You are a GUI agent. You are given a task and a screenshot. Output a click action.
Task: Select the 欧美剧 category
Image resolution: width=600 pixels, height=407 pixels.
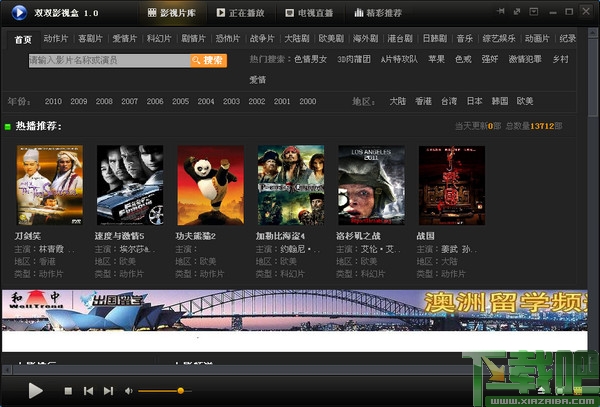pos(331,39)
